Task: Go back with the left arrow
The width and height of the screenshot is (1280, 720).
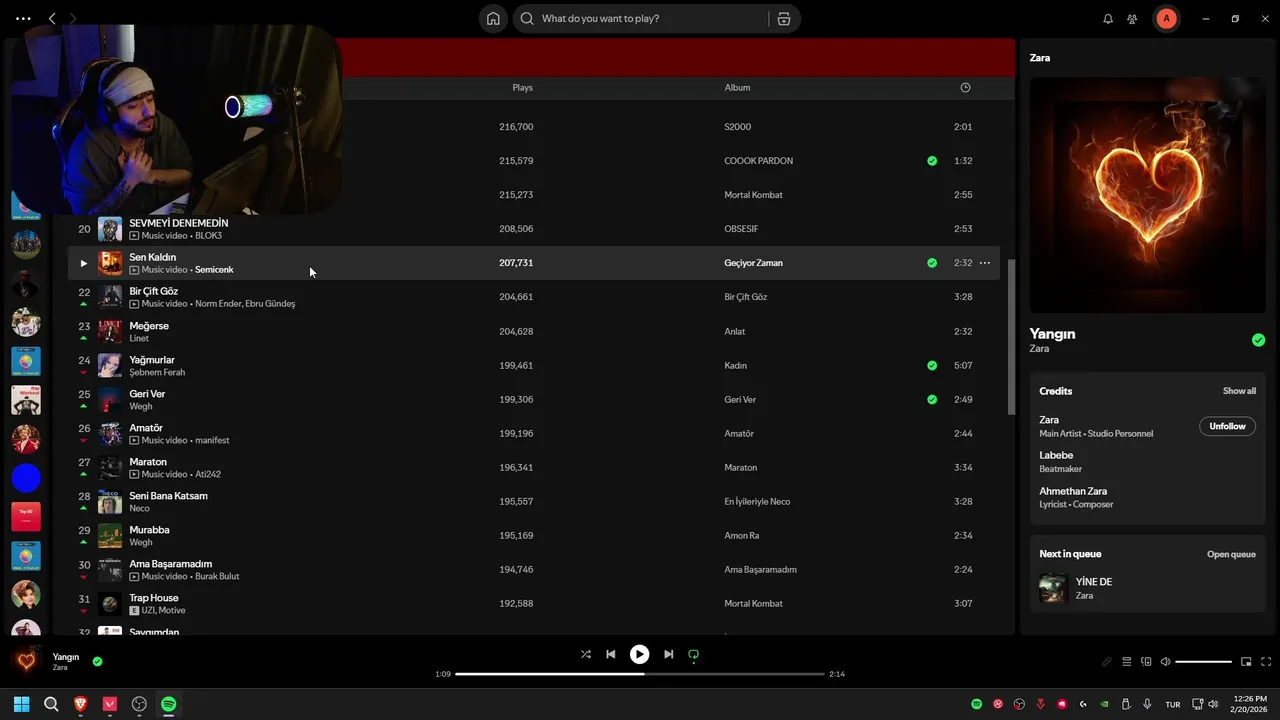Action: 52,19
